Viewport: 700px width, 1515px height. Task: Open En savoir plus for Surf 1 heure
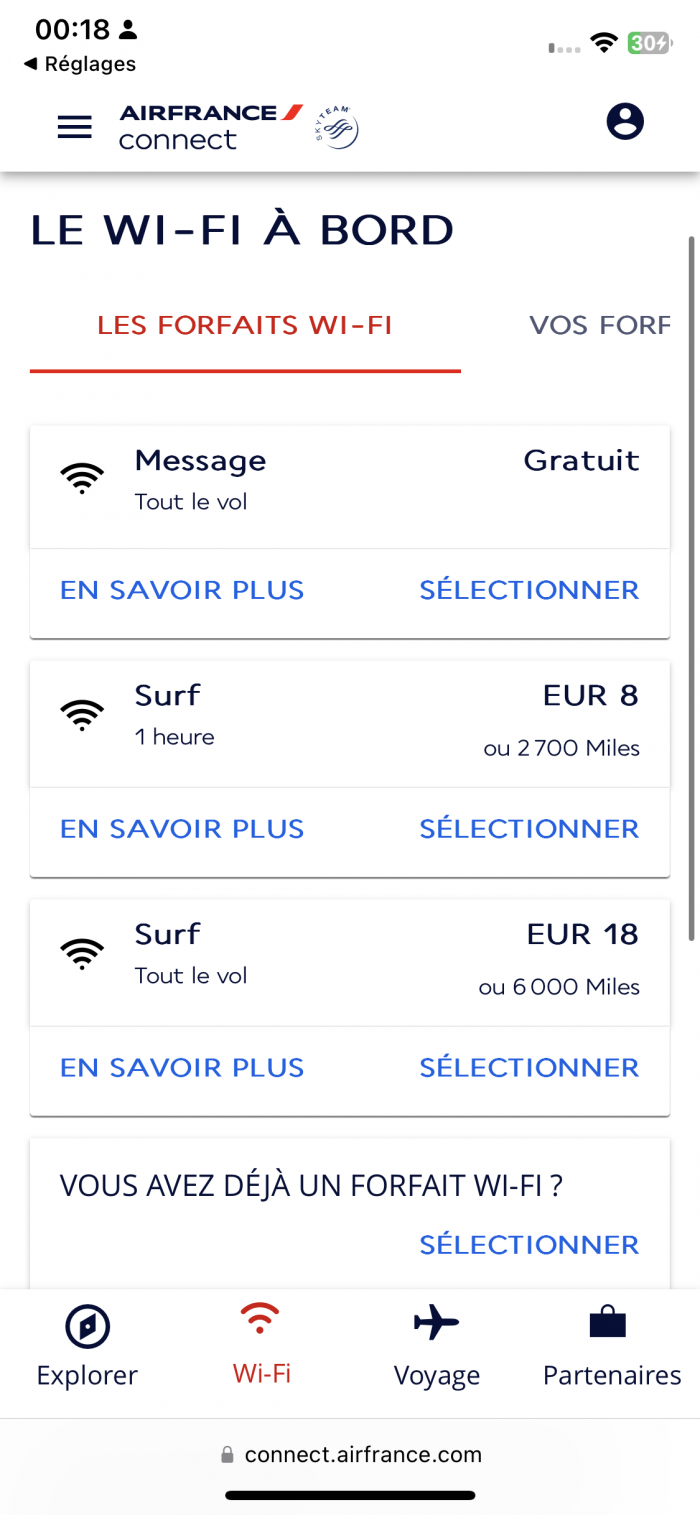[182, 829]
